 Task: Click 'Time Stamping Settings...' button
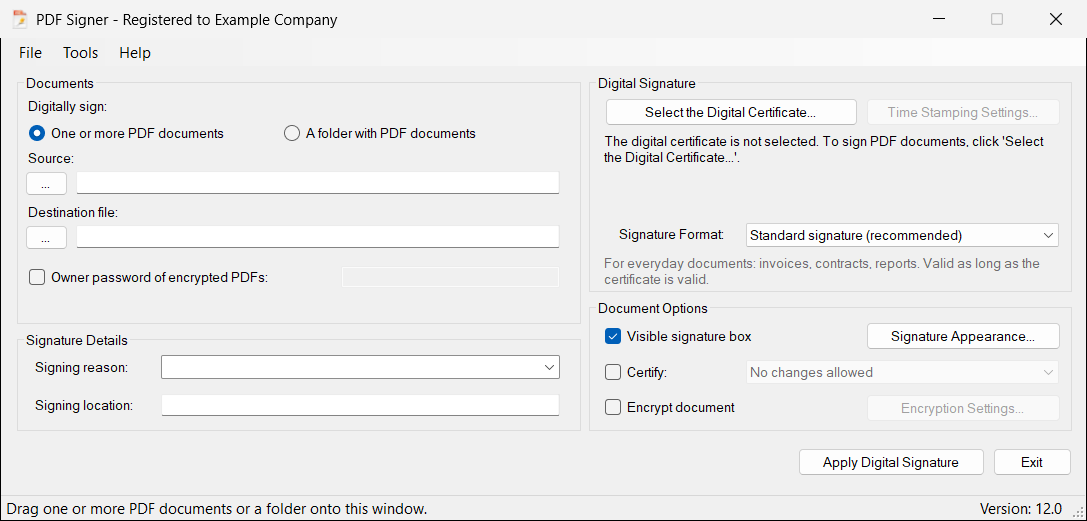[963, 112]
